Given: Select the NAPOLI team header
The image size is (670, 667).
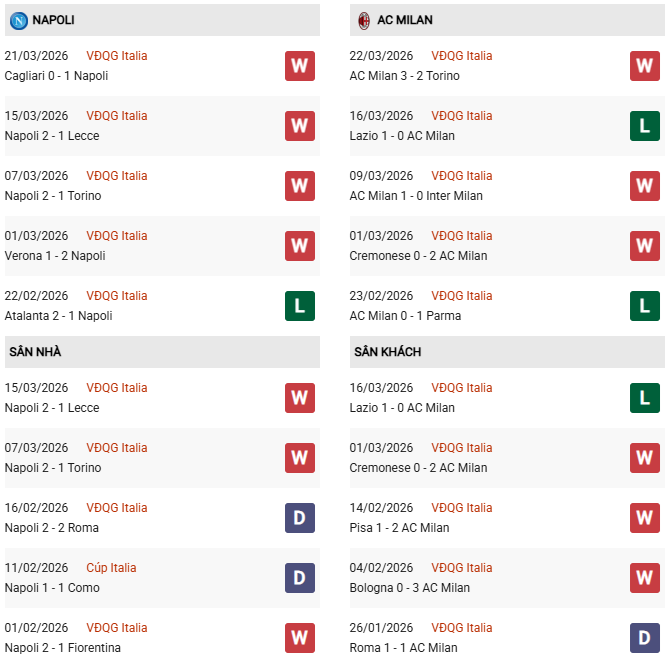Looking at the screenshot, I should pos(53,20).
